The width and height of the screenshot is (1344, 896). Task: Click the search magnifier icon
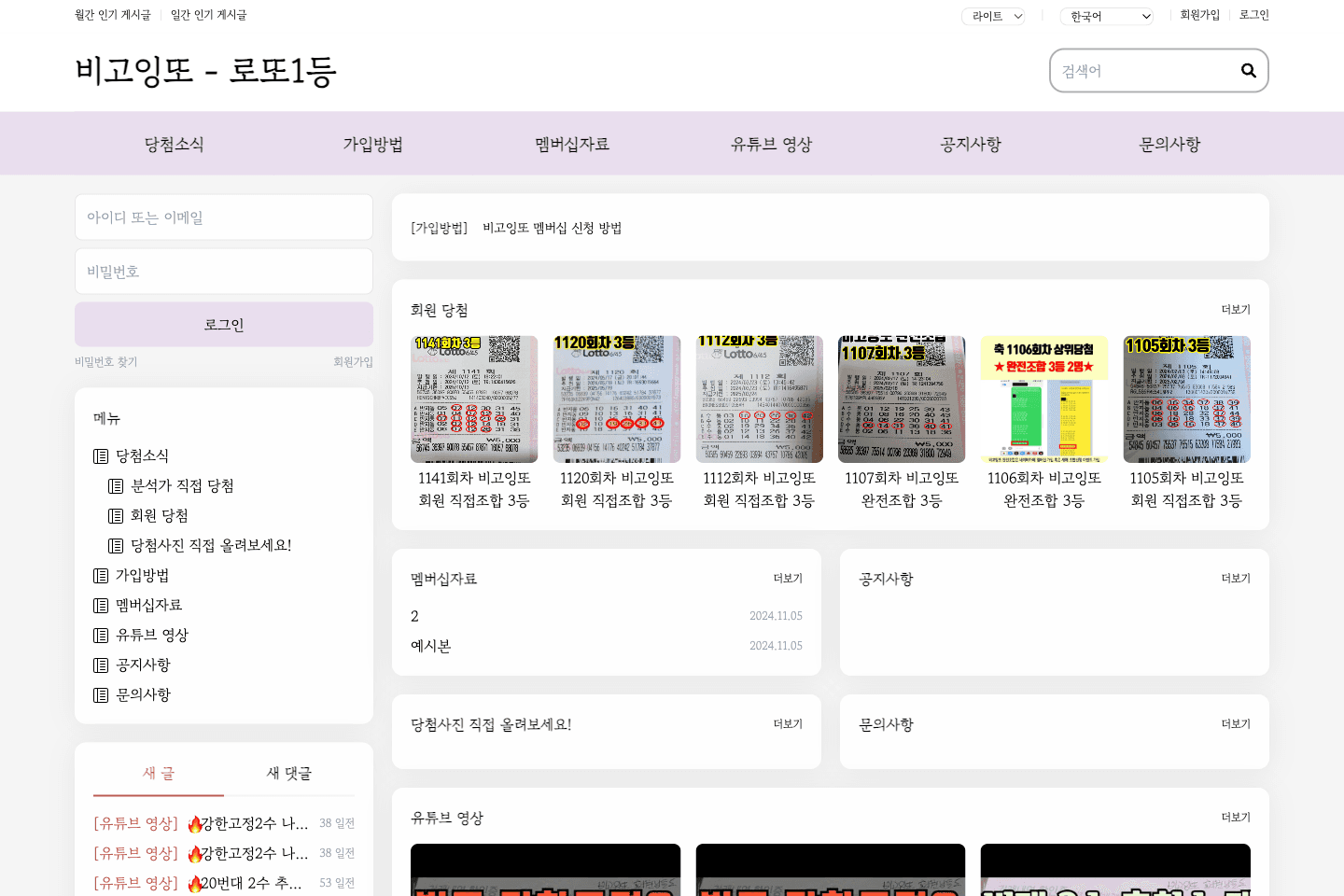(x=1248, y=70)
